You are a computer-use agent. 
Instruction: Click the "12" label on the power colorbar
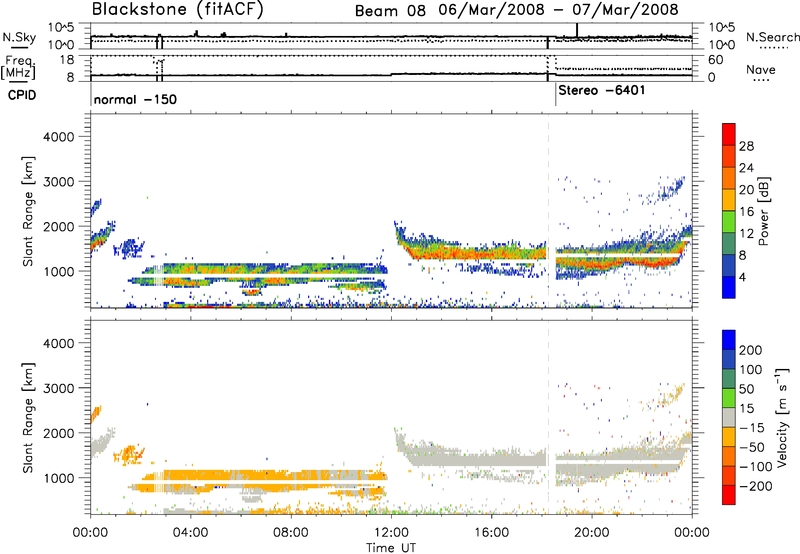click(746, 234)
